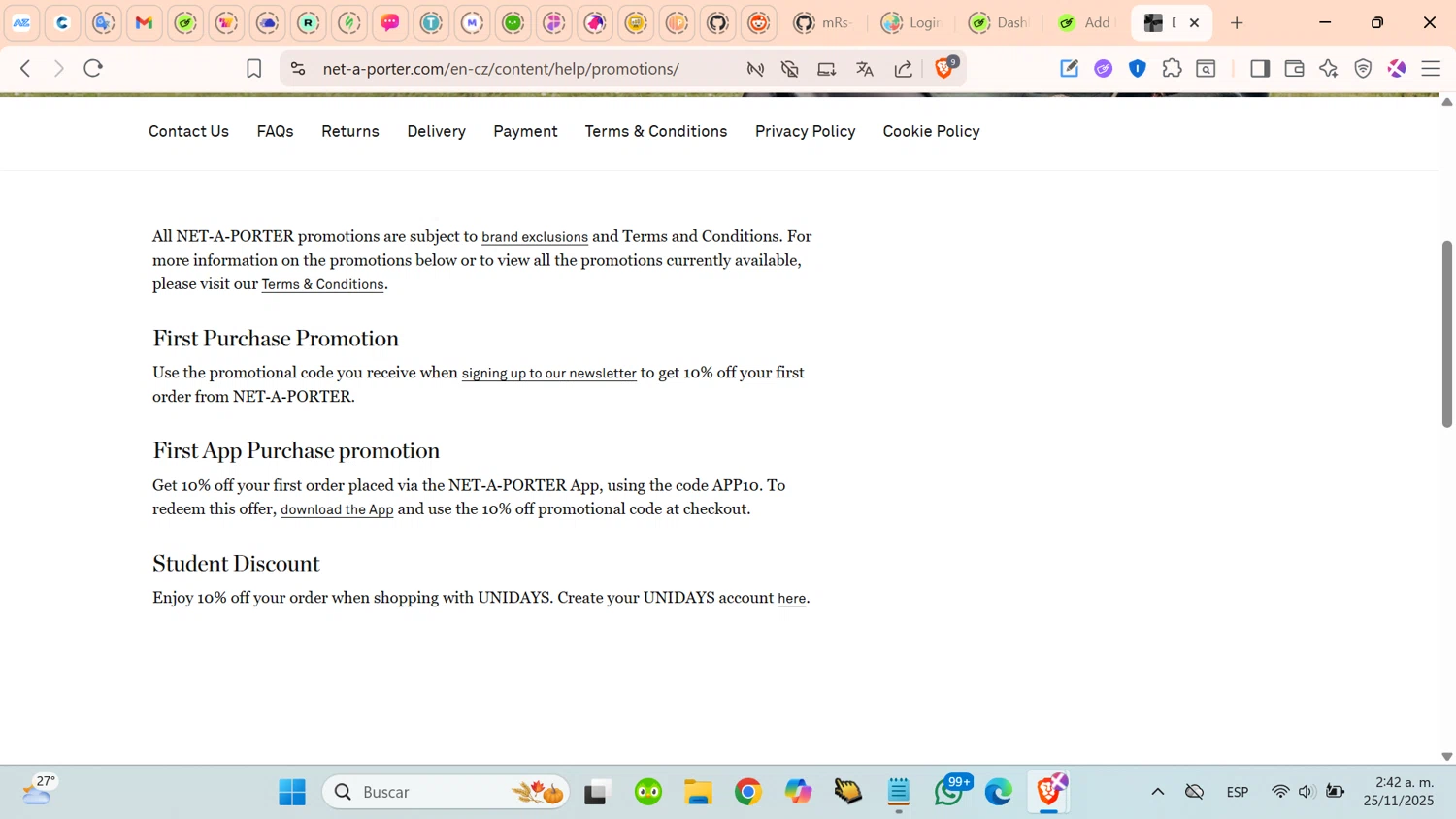This screenshot has height=819, width=1456.
Task: Open the GitHub pinned tab
Action: coord(718,22)
